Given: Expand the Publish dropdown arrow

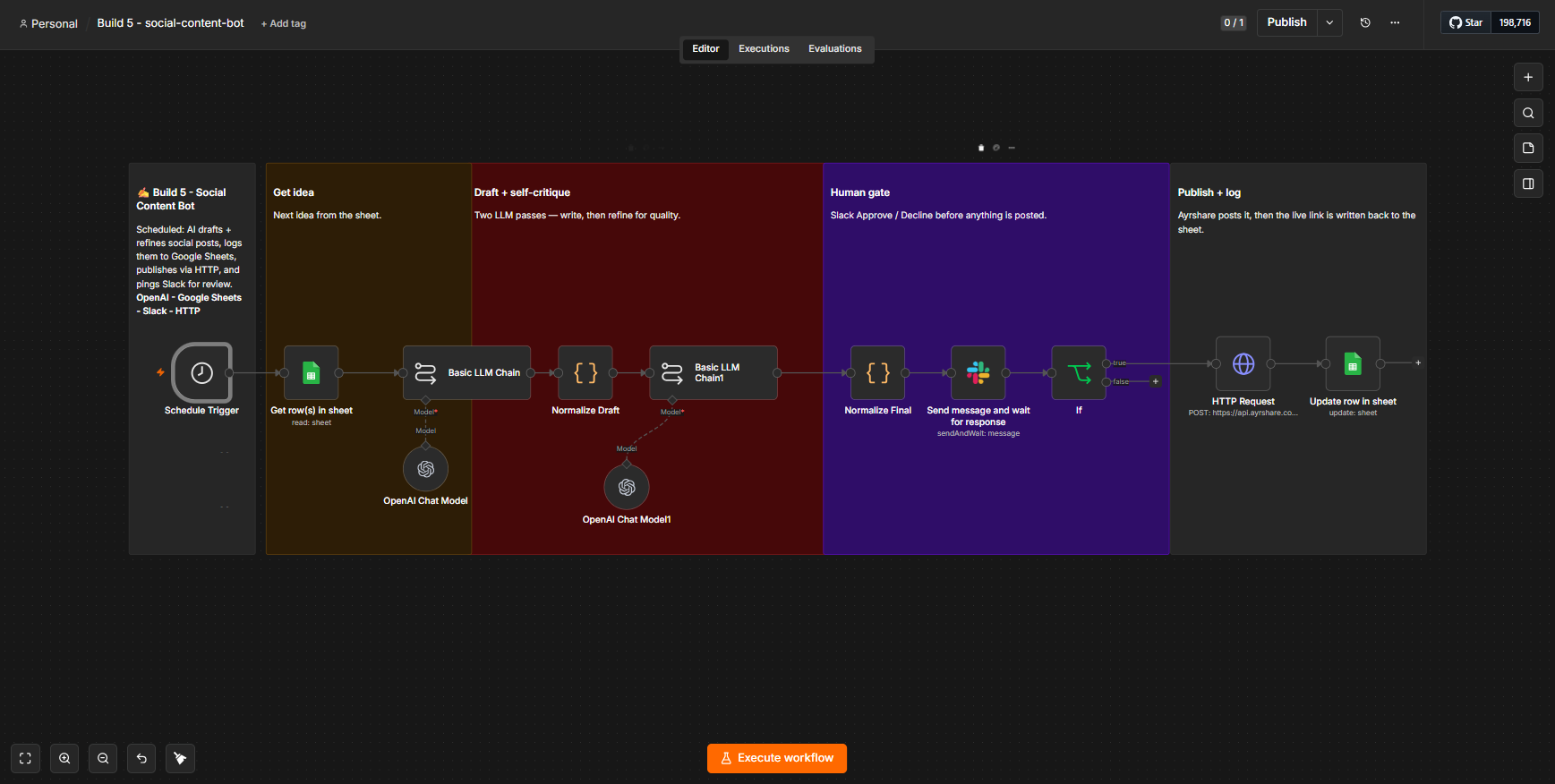Looking at the screenshot, I should [1329, 22].
